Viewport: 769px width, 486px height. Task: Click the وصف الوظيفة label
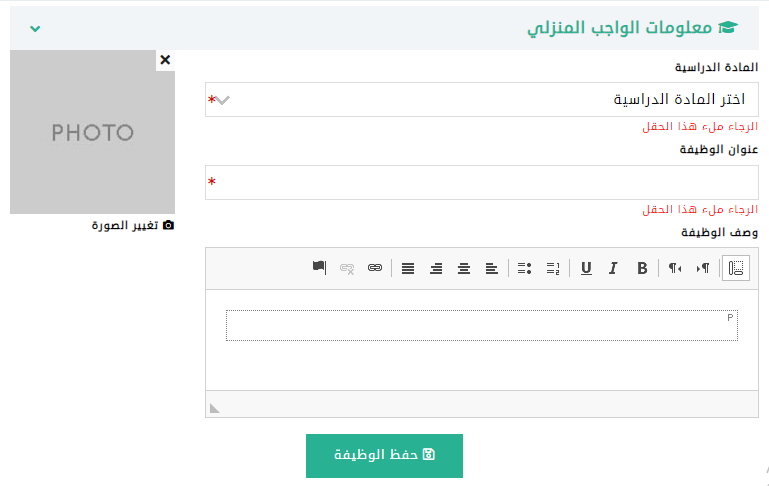tap(719, 232)
